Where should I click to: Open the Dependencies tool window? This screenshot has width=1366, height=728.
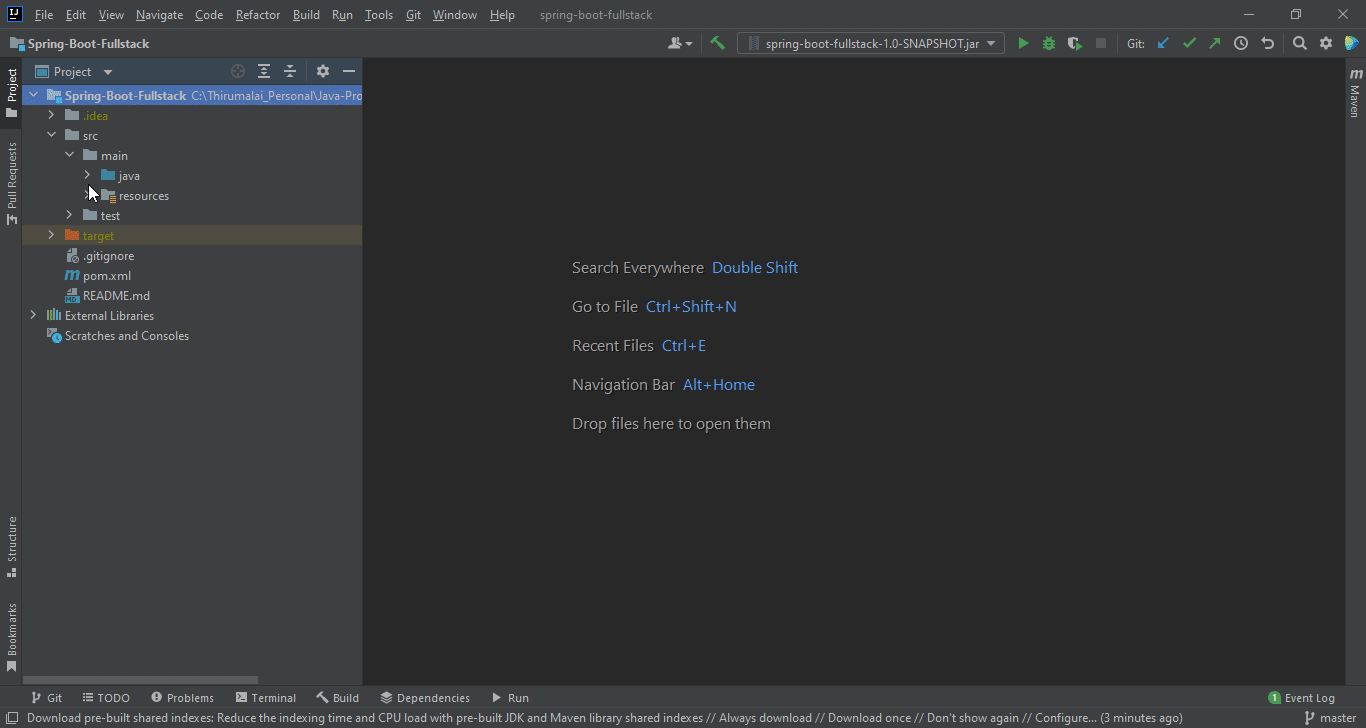425,698
